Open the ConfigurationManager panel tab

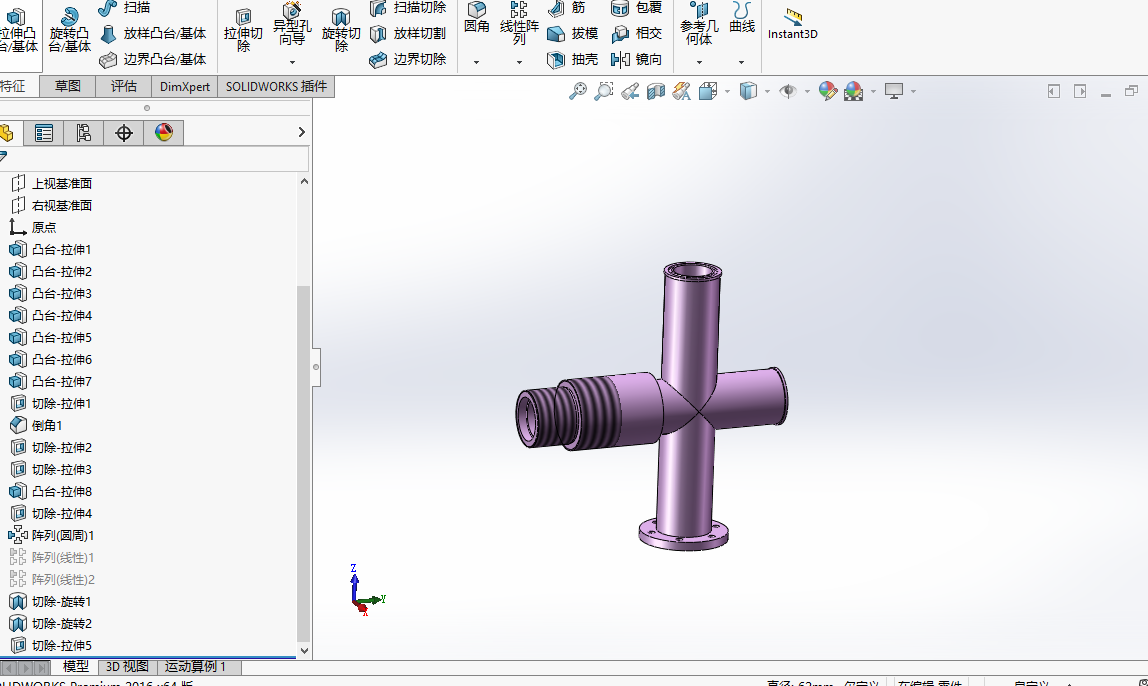point(83,133)
